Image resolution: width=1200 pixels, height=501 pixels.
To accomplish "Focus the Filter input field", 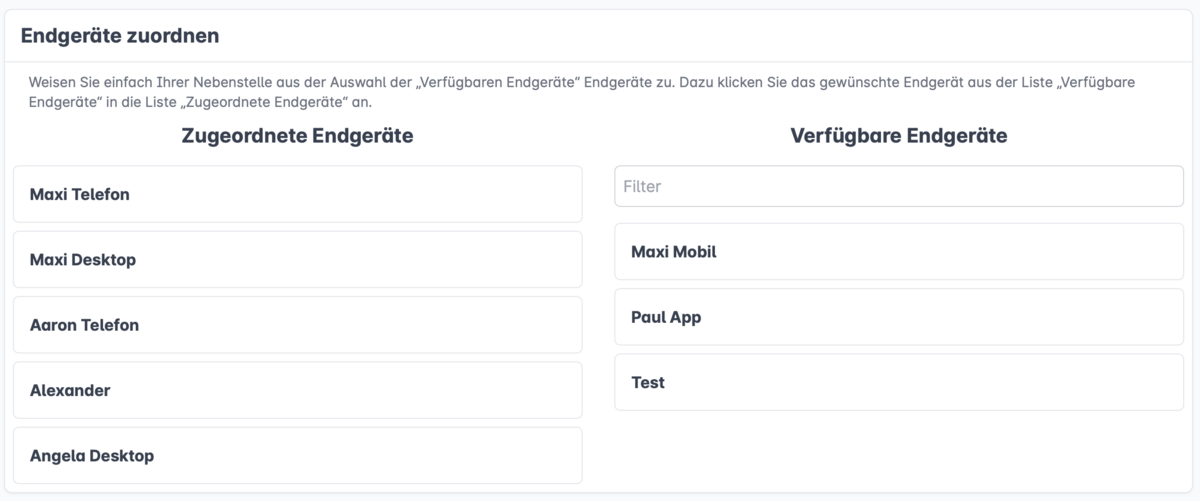I will pyautogui.click(x=898, y=186).
